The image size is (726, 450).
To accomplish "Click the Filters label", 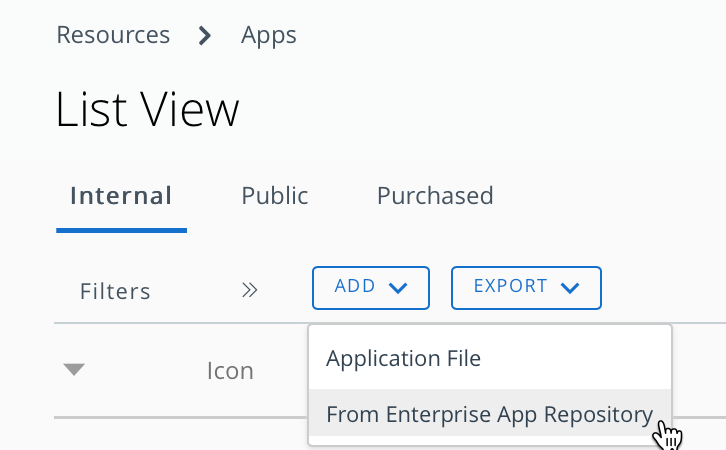I will (x=115, y=291).
